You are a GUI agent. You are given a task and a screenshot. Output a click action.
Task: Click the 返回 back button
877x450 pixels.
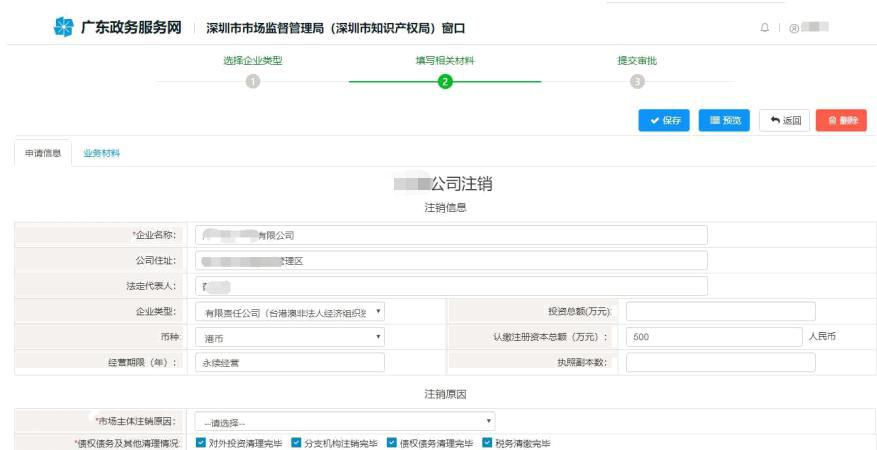(785, 120)
